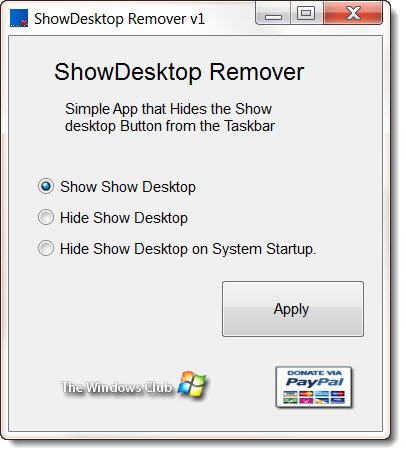Click the 'Hide Show Desktop' label text
The width and height of the screenshot is (406, 455).
(124, 218)
